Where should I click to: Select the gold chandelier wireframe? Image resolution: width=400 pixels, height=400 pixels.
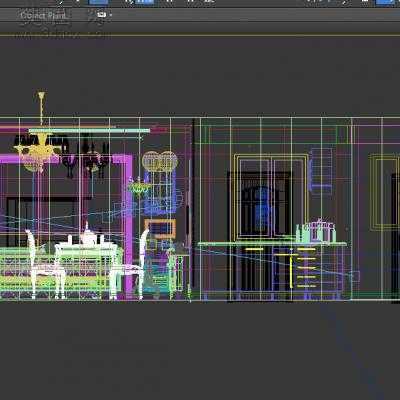(x=36, y=152)
